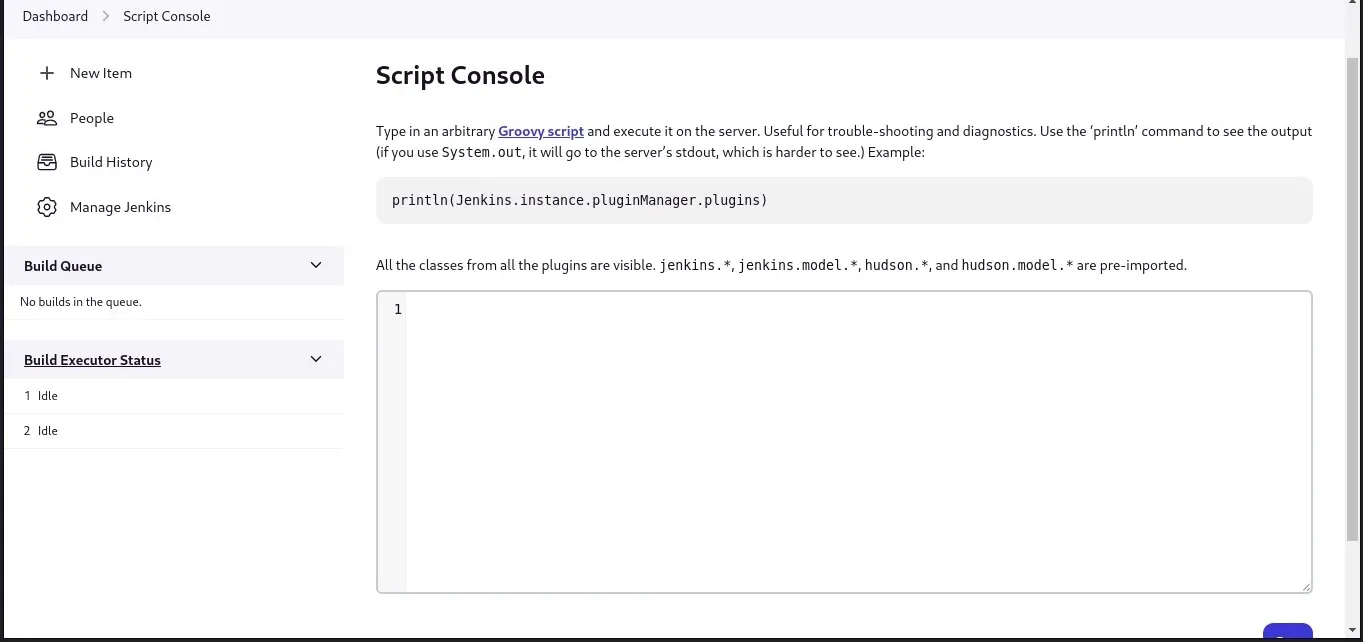The image size is (1363, 642).
Task: Open the Manage Jenkins text link
Action: pyautogui.click(x=120, y=207)
